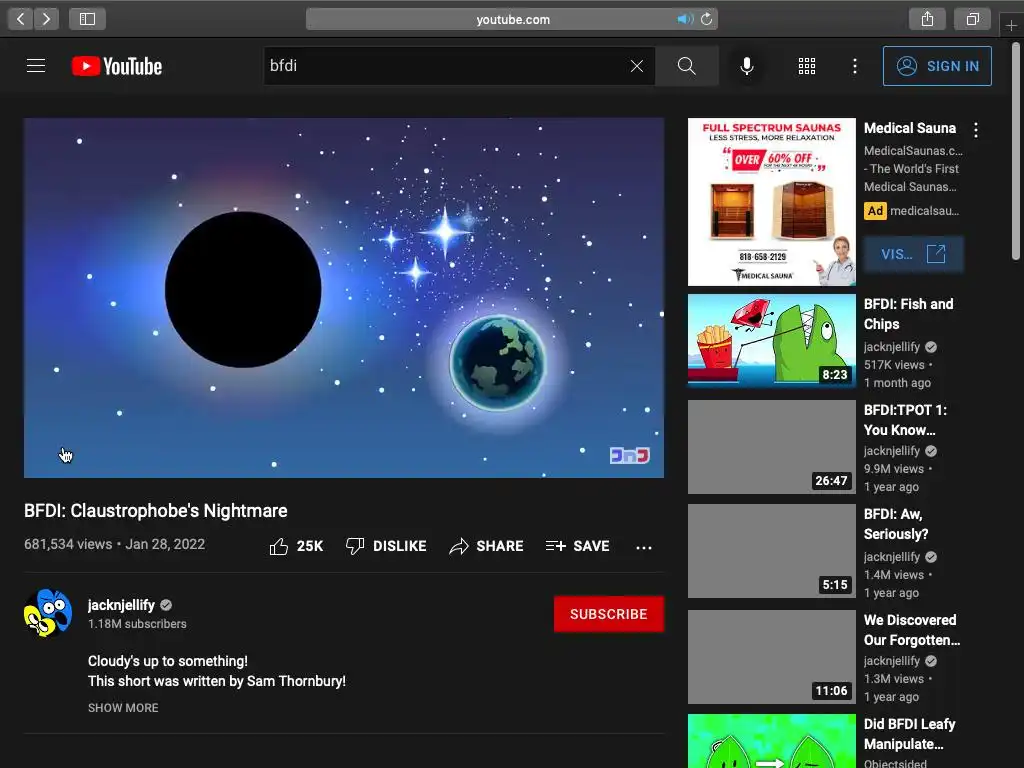The width and height of the screenshot is (1024, 768).
Task: Open the 'Medical Sauna' ad title
Action: tap(910, 128)
